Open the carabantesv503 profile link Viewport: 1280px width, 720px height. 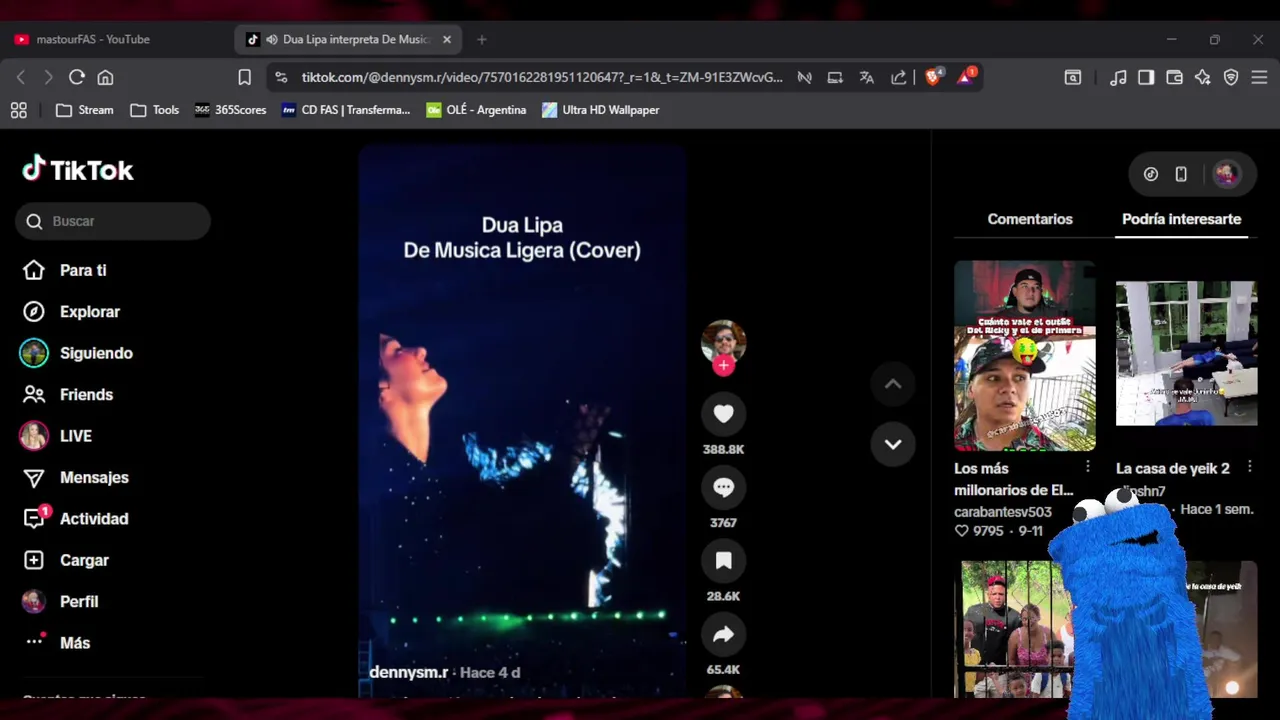(1003, 511)
